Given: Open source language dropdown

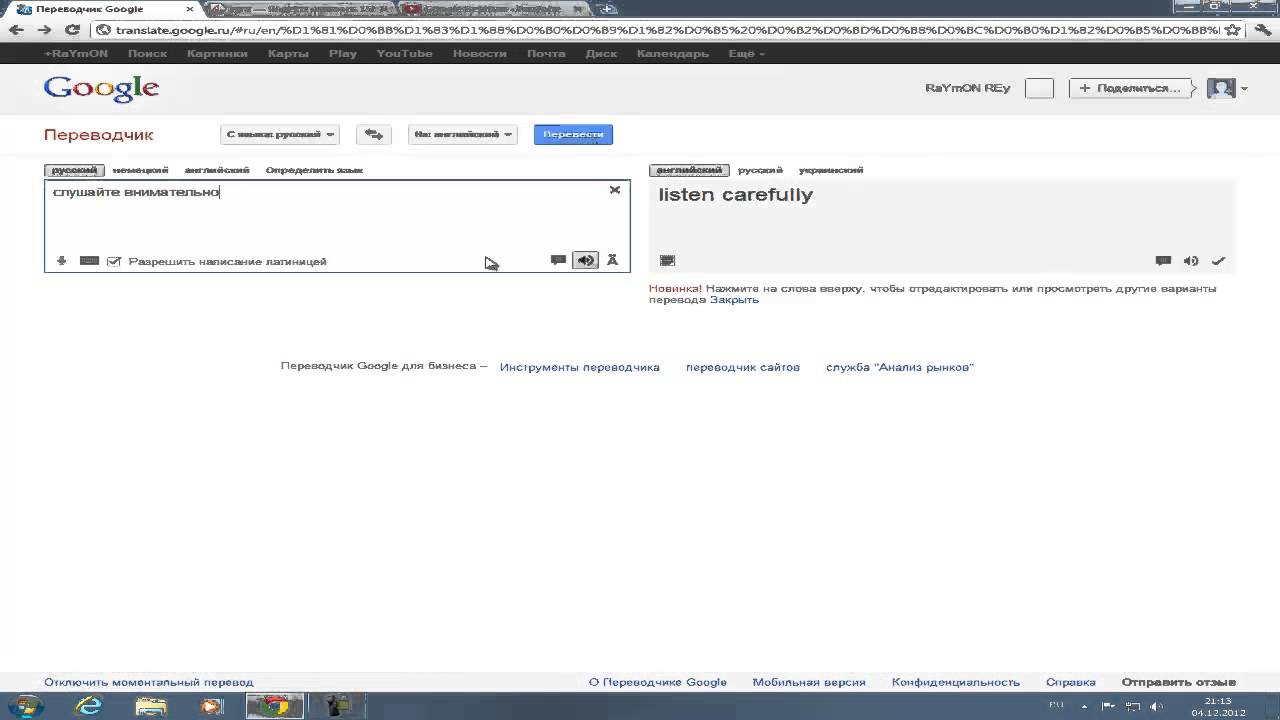Looking at the screenshot, I should pyautogui.click(x=280, y=134).
